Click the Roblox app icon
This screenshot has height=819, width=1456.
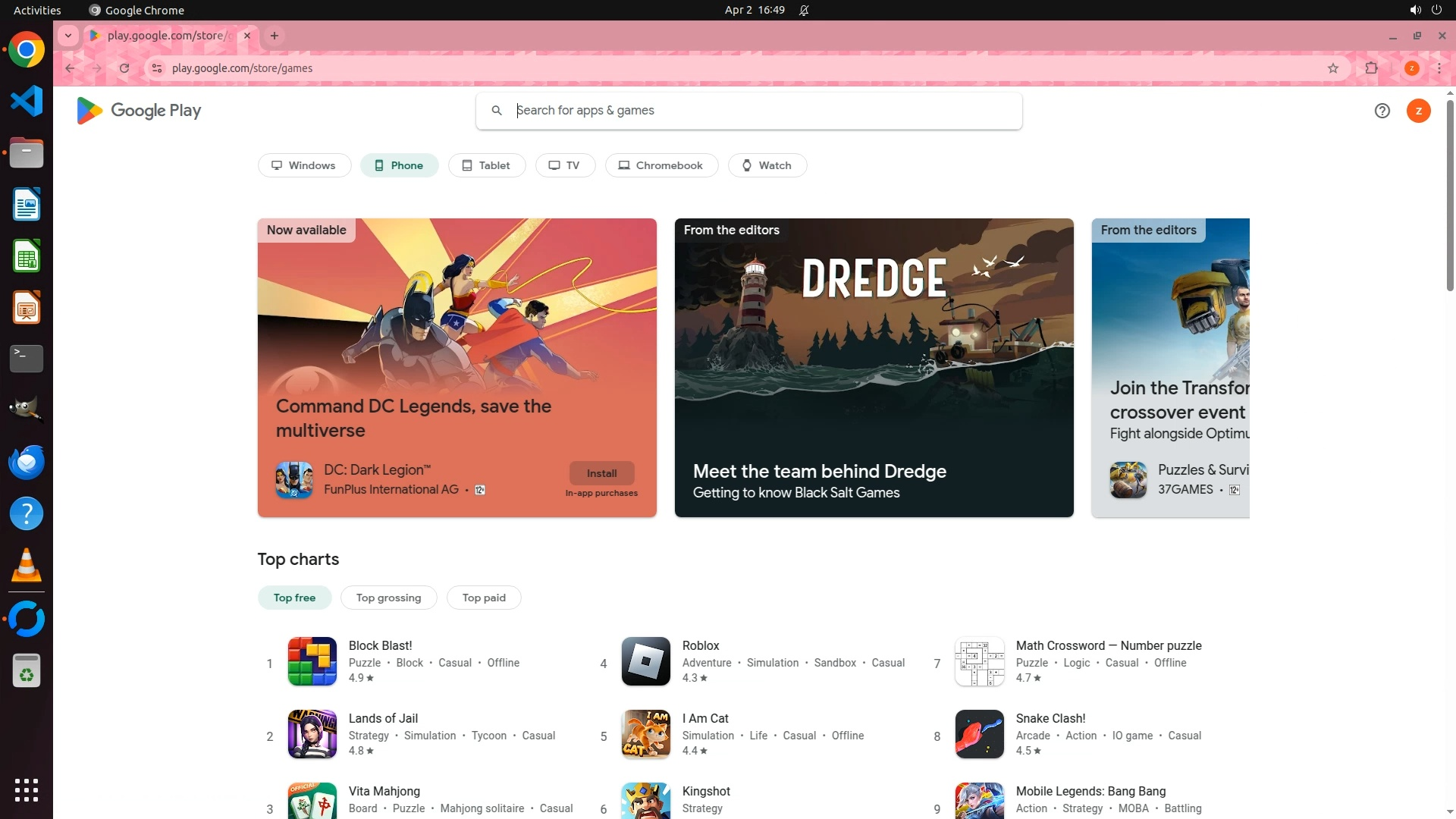pyautogui.click(x=645, y=661)
